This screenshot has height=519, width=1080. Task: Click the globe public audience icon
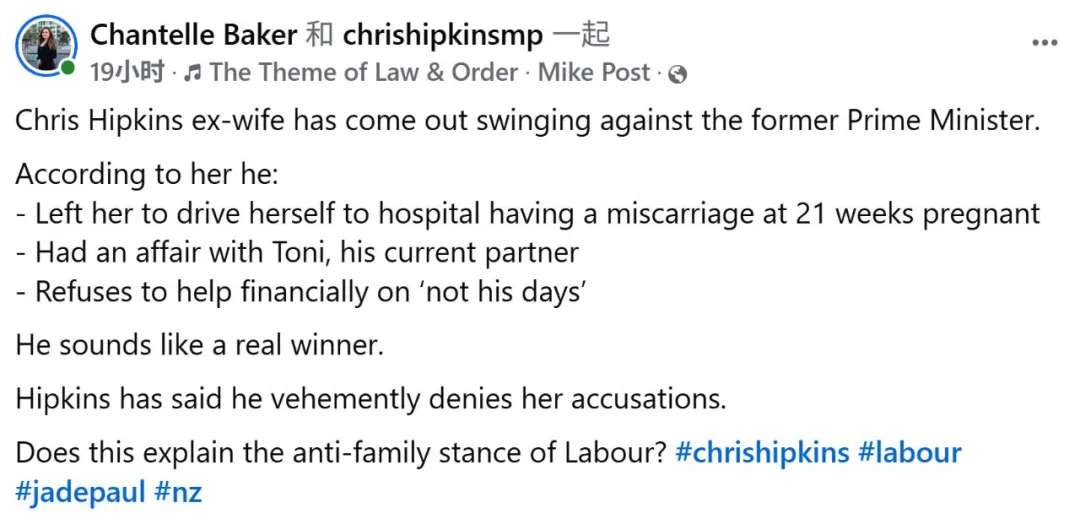point(677,73)
